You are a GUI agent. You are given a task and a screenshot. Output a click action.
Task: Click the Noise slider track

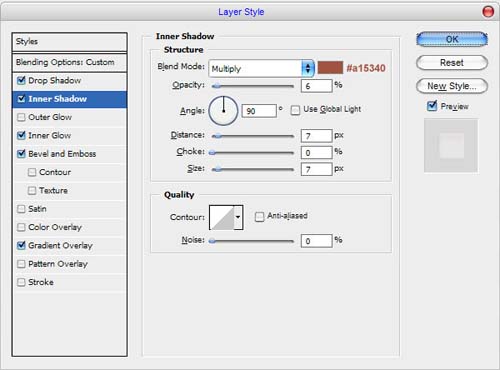(252, 241)
